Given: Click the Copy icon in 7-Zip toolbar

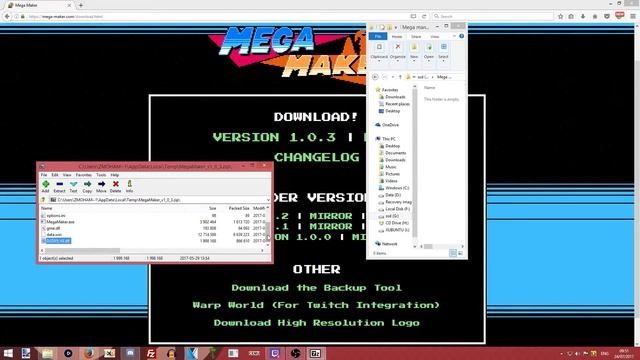Looking at the screenshot, I should tap(87, 186).
